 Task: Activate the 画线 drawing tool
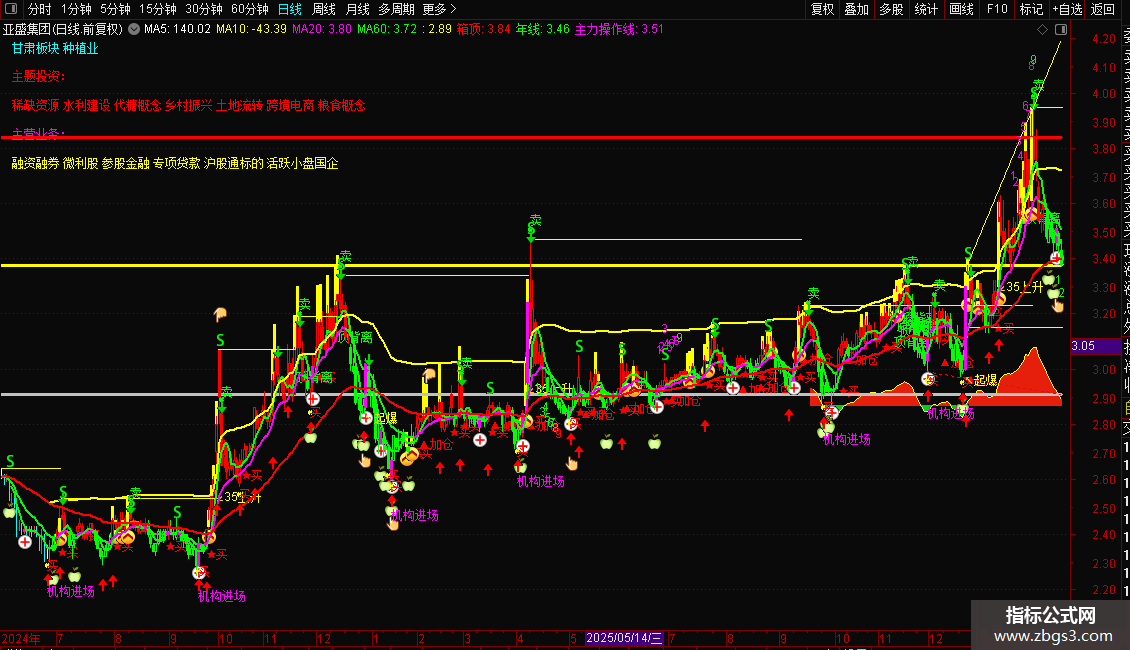click(961, 9)
